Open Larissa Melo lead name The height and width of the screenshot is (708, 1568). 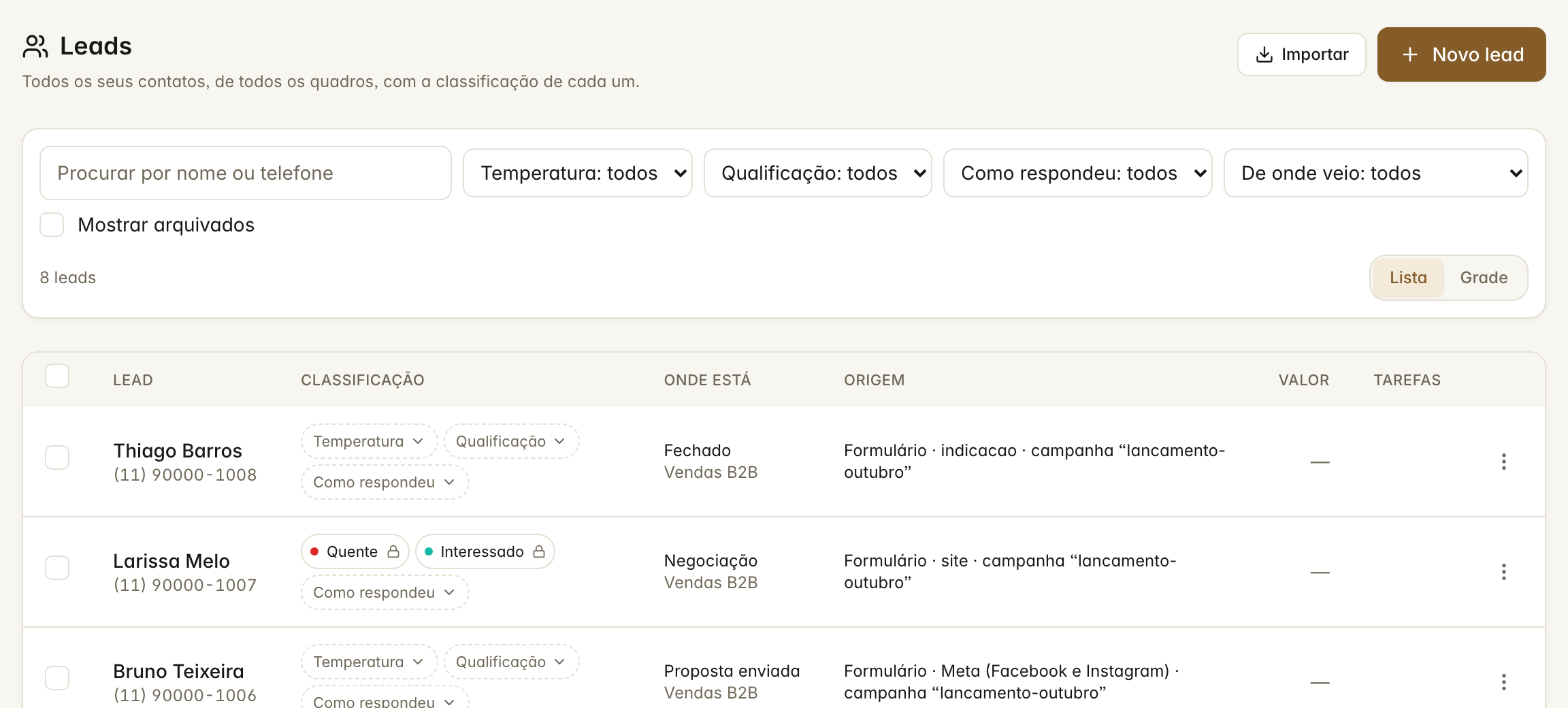pos(171,561)
